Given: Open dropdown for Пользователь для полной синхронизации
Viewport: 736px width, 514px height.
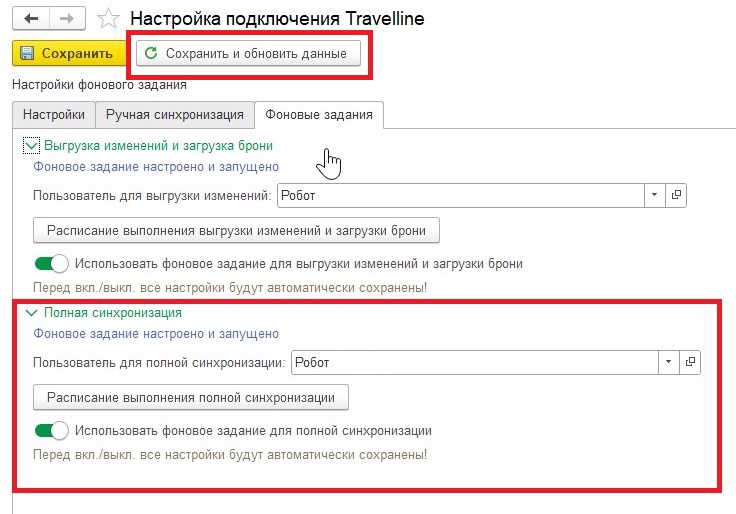Looking at the screenshot, I should (668, 362).
